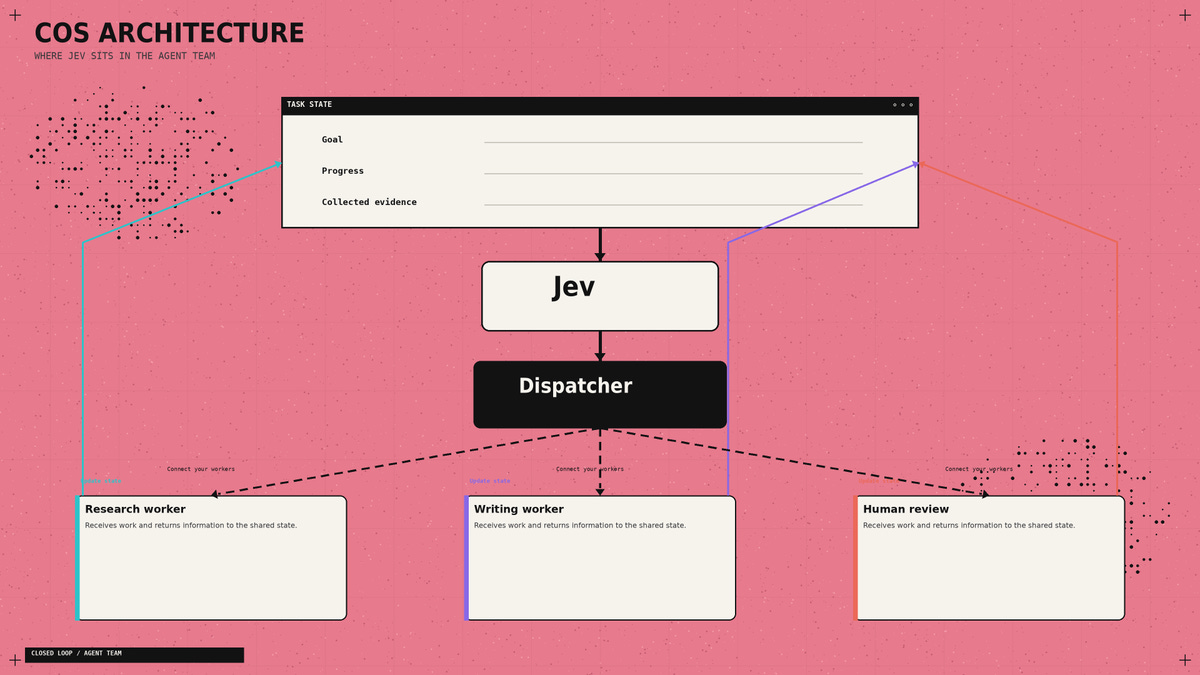
Task: Select the description text in the Research worker card
Action: (191, 525)
